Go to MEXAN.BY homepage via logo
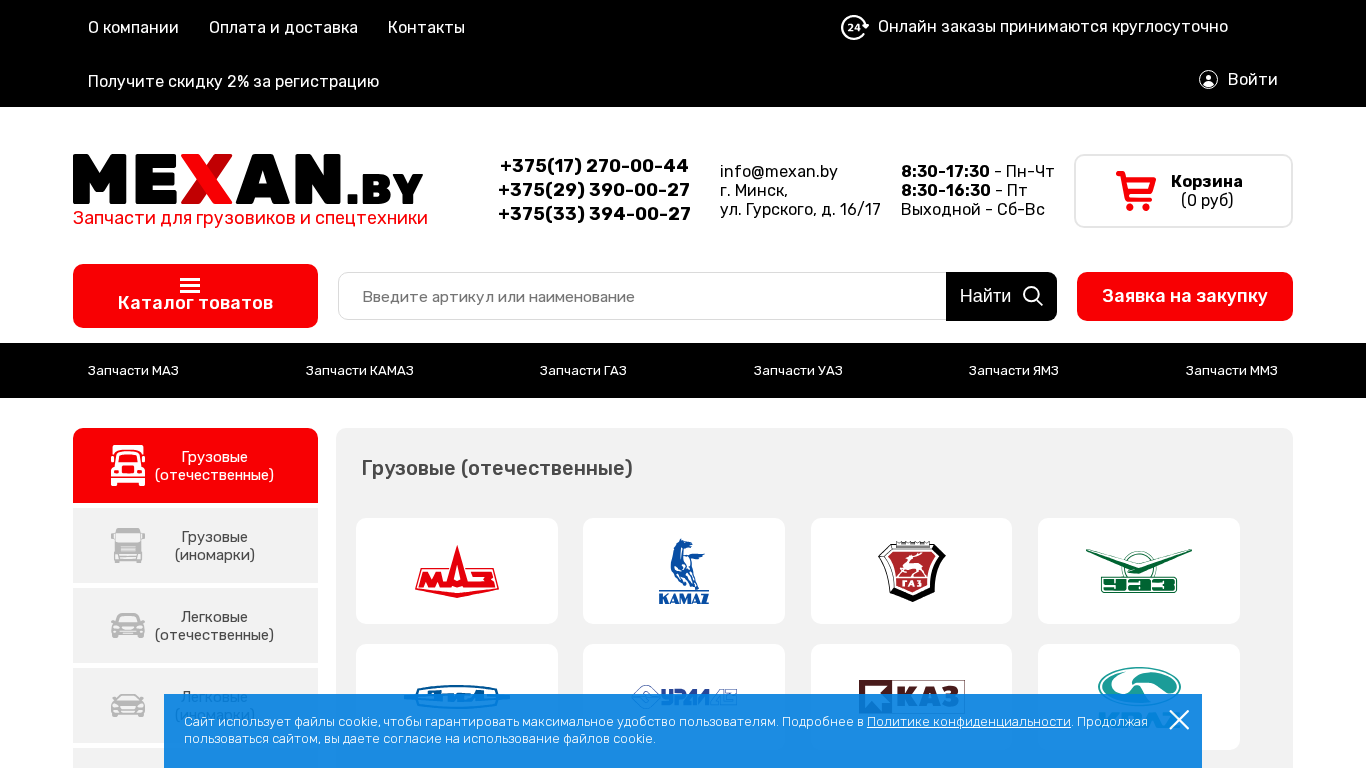This screenshot has width=1366, height=768. coord(248,179)
